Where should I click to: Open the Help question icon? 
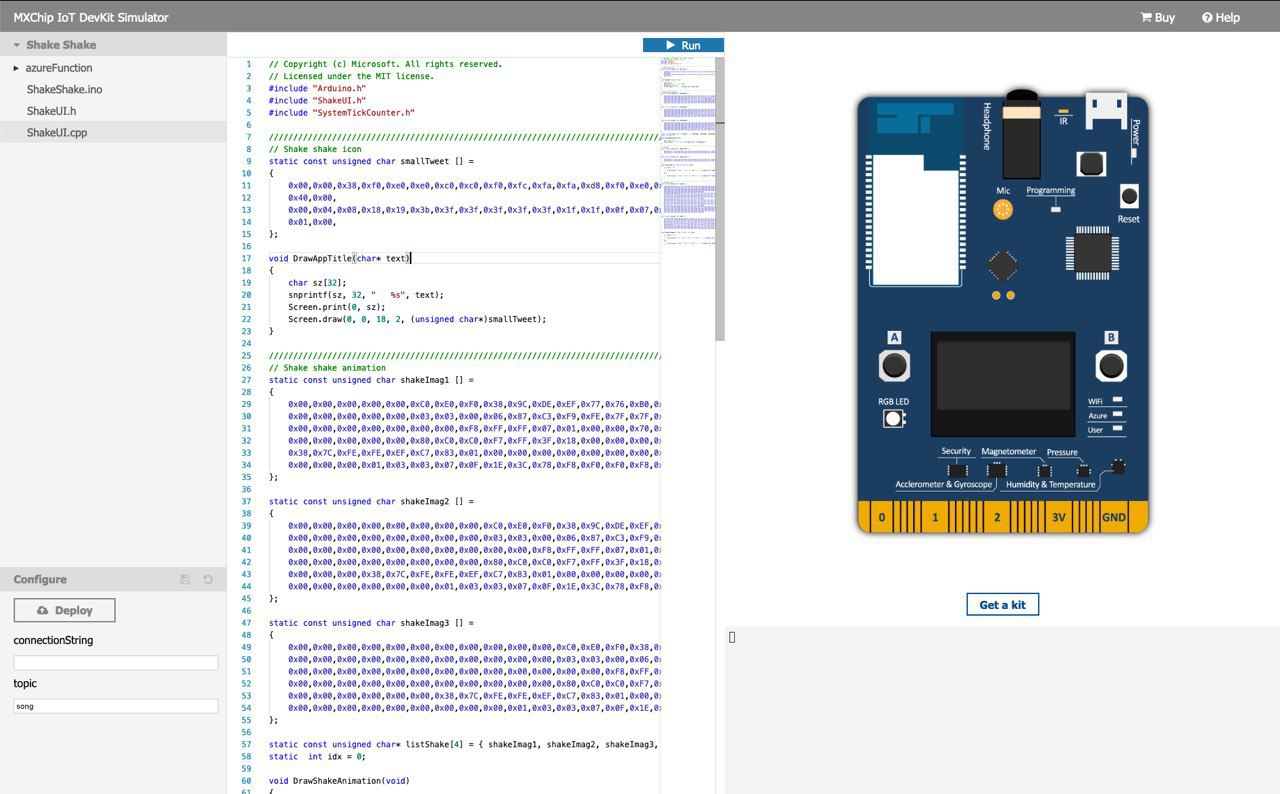(x=1207, y=17)
